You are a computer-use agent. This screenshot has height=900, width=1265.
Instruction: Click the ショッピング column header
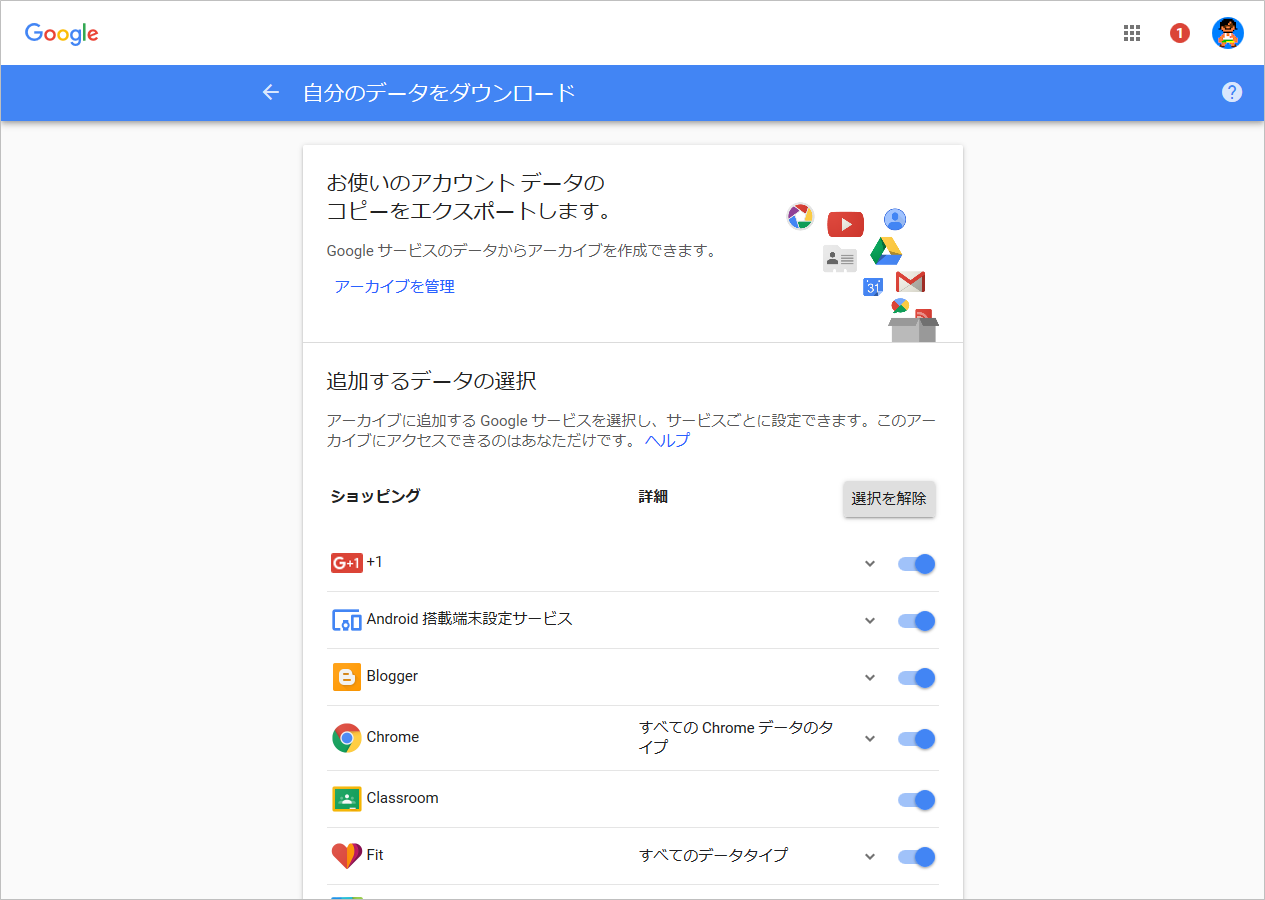click(x=375, y=496)
